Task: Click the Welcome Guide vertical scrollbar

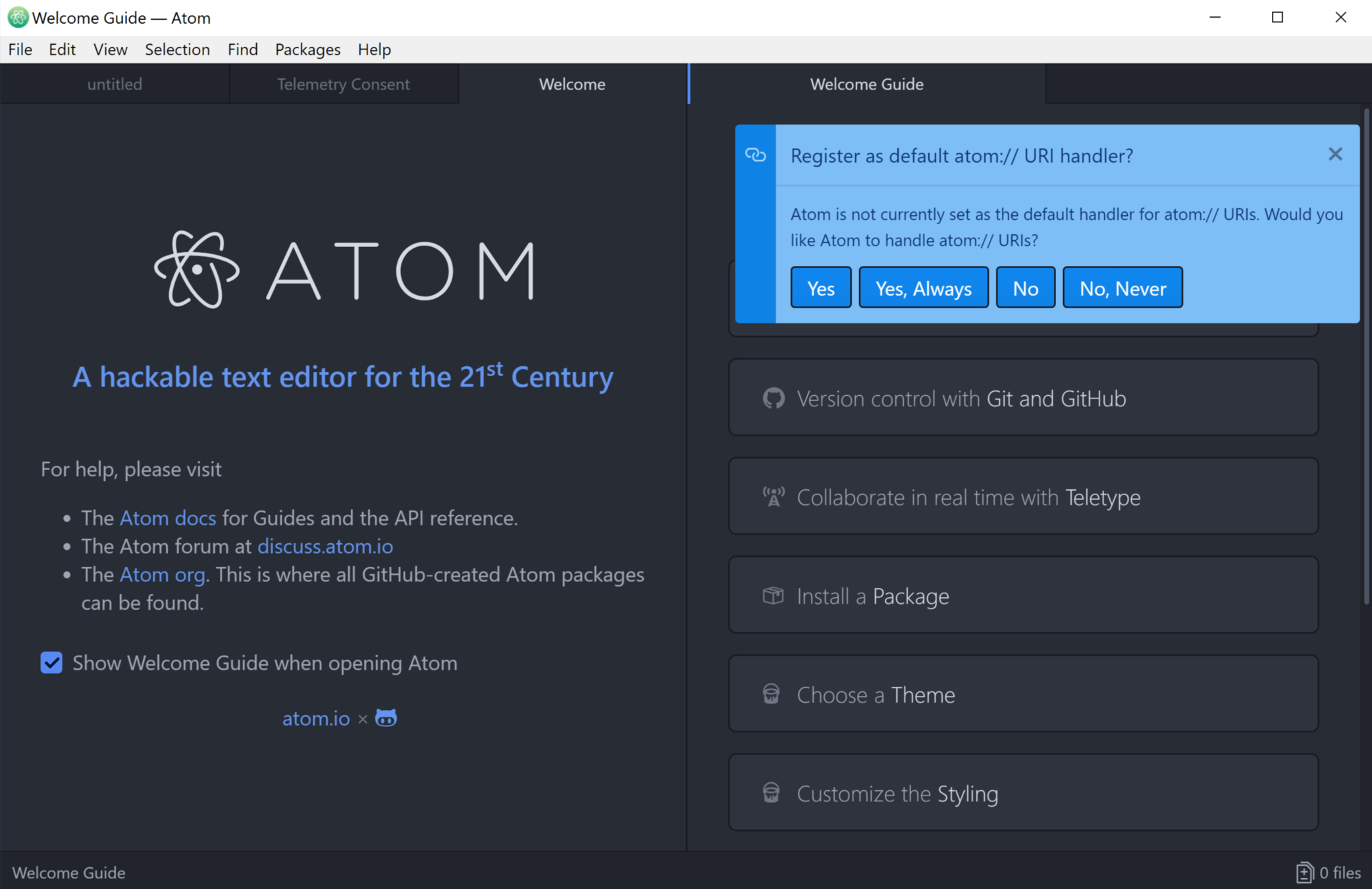Action: 1367,356
